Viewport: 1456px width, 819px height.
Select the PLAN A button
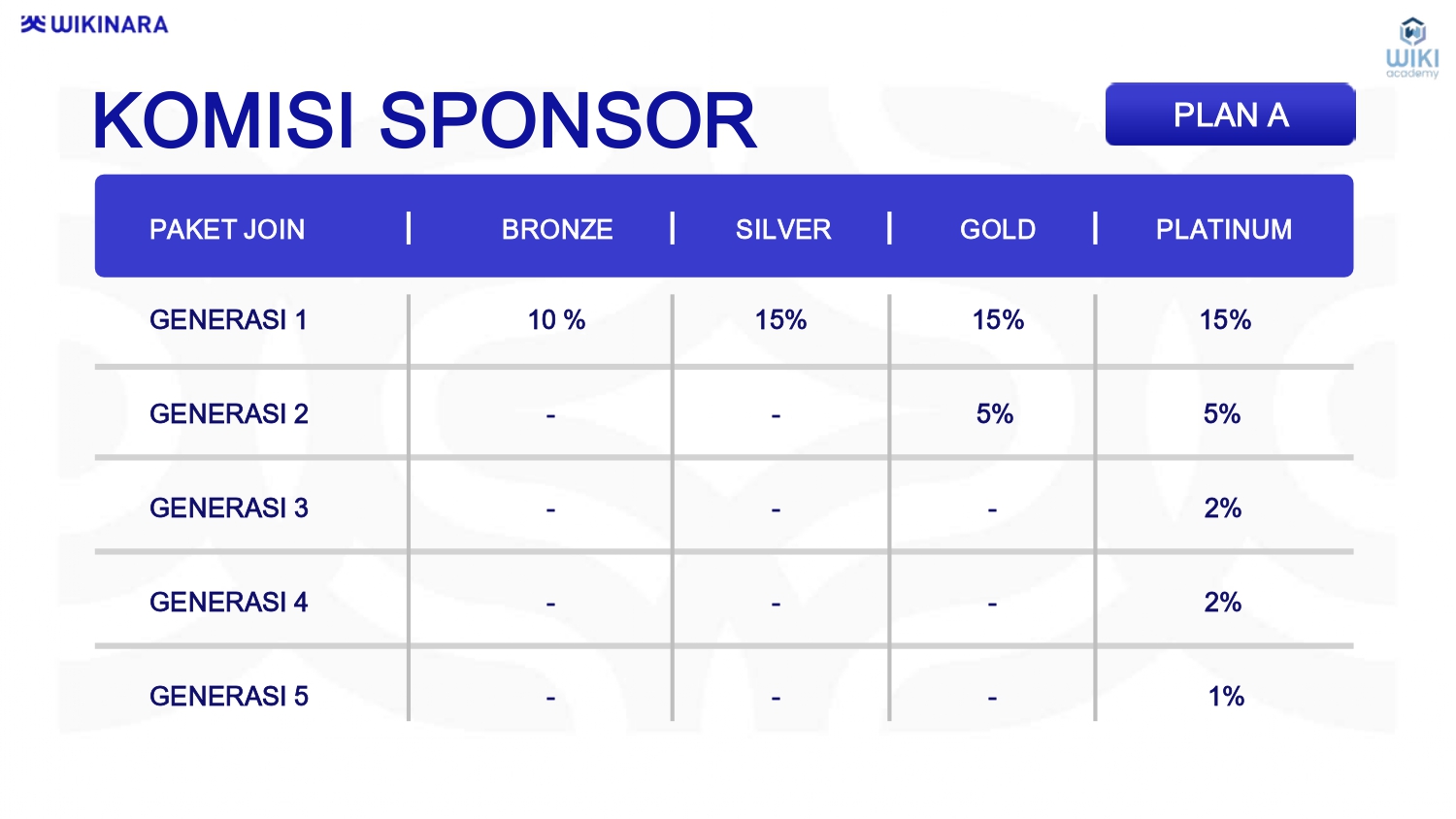pos(1230,115)
